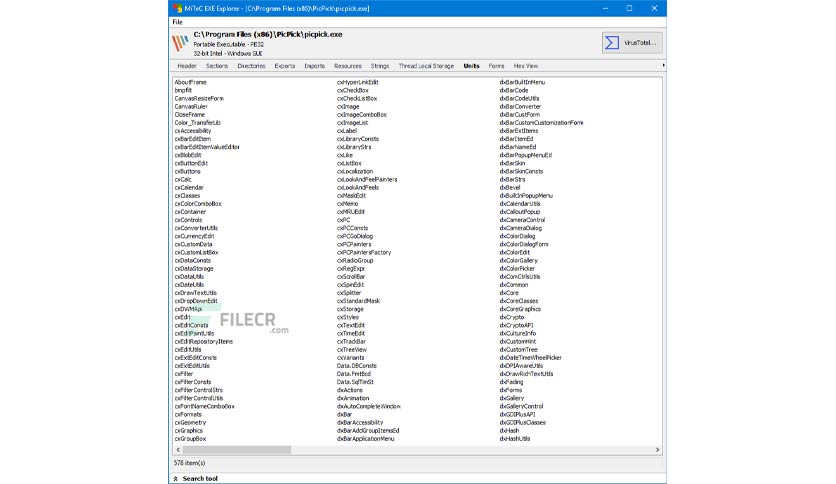The height and width of the screenshot is (484, 836).
Task: Select the dxCameraControl unit
Action: 522,220
